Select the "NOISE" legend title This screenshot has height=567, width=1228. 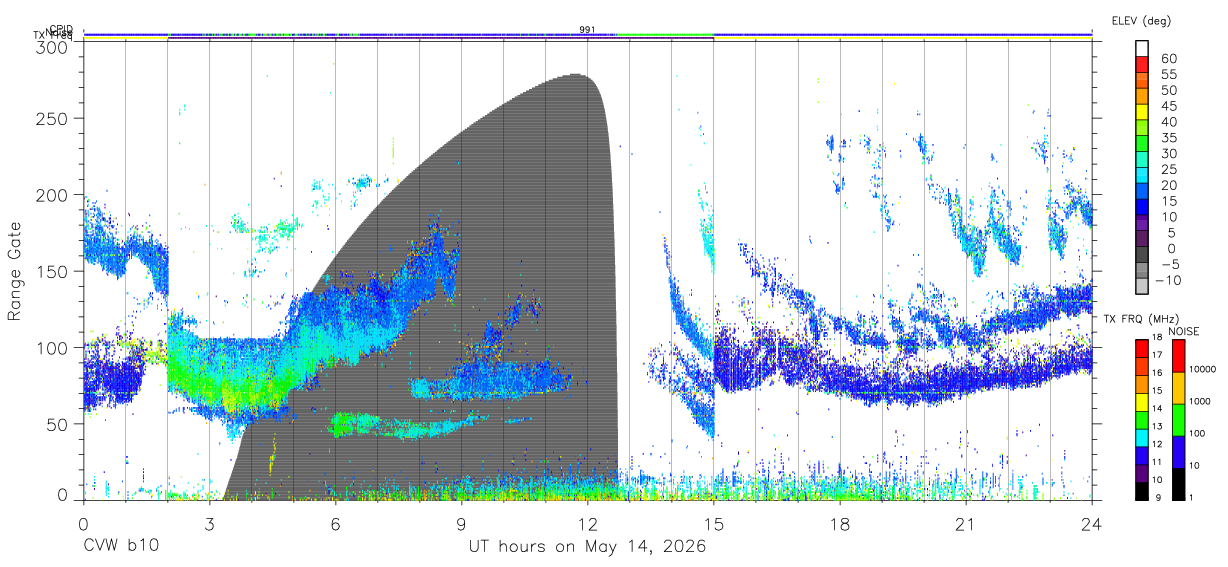pos(1184,331)
